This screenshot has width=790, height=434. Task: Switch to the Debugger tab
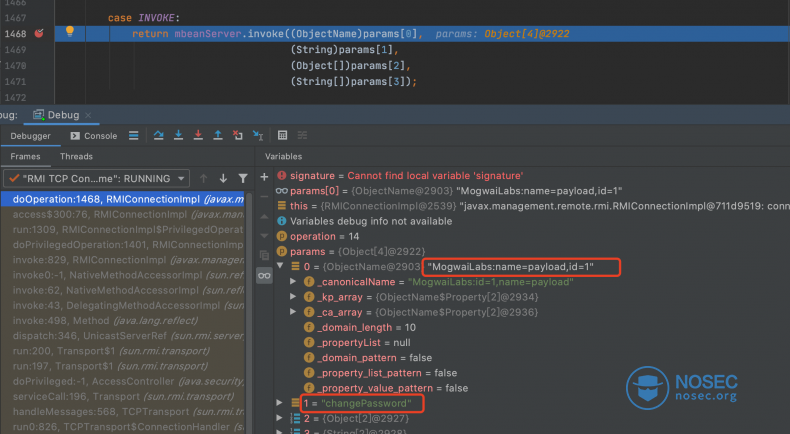coord(30,136)
